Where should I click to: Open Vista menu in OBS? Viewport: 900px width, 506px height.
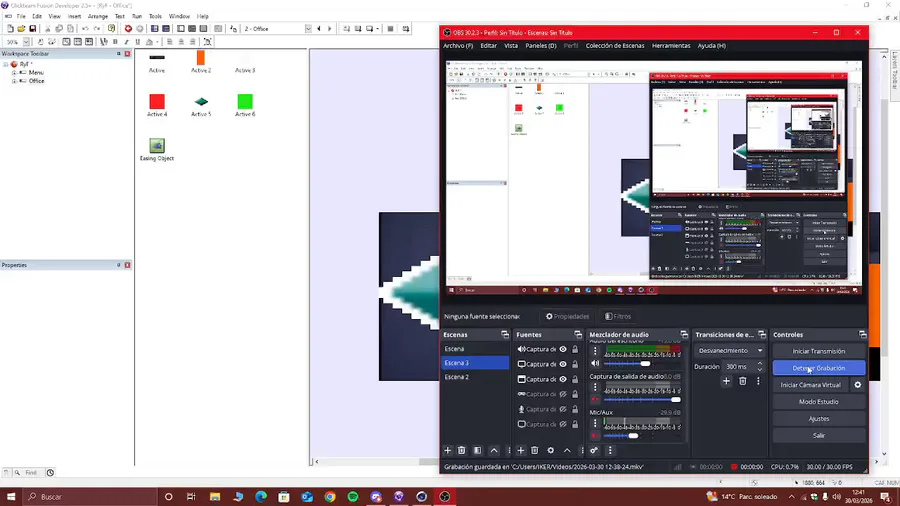[x=511, y=46]
